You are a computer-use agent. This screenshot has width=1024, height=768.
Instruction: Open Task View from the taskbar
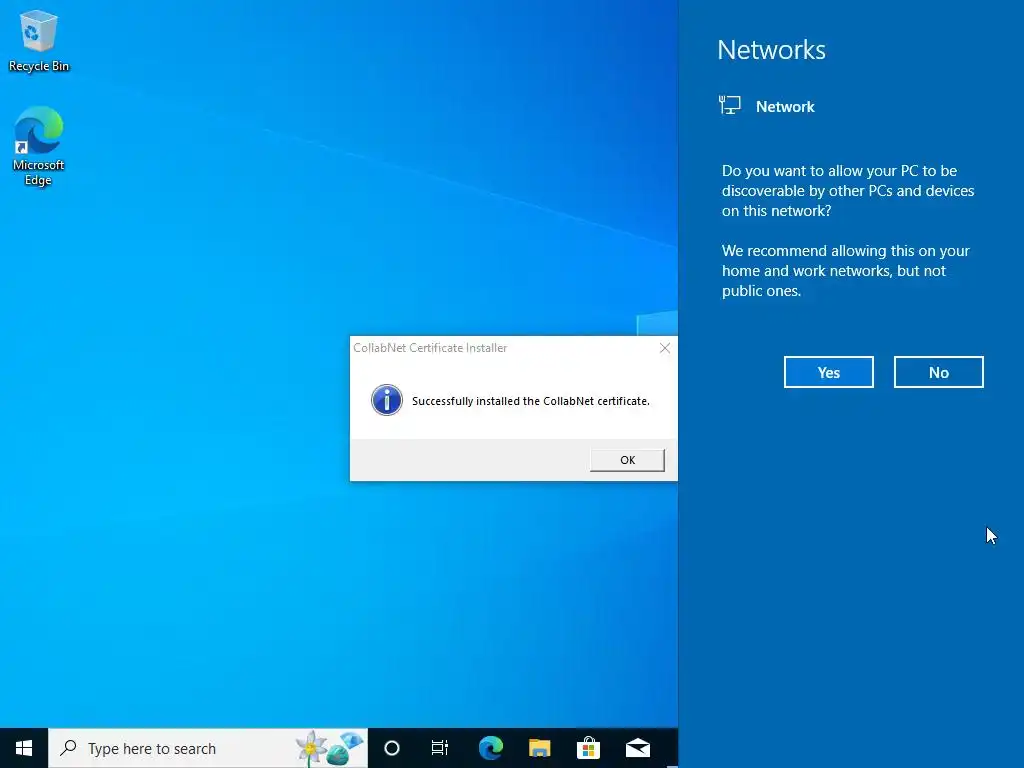click(440, 748)
